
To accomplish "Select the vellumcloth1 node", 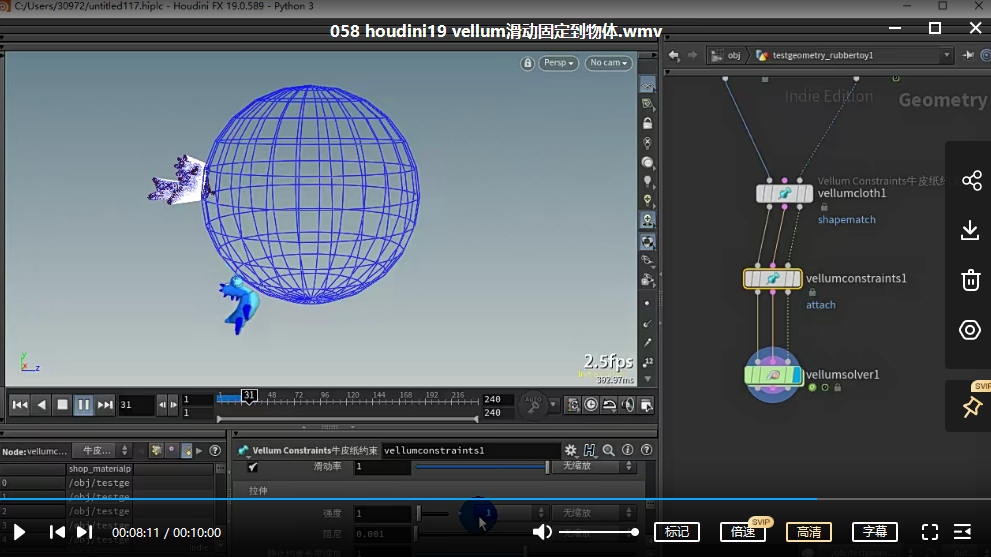I will (784, 193).
